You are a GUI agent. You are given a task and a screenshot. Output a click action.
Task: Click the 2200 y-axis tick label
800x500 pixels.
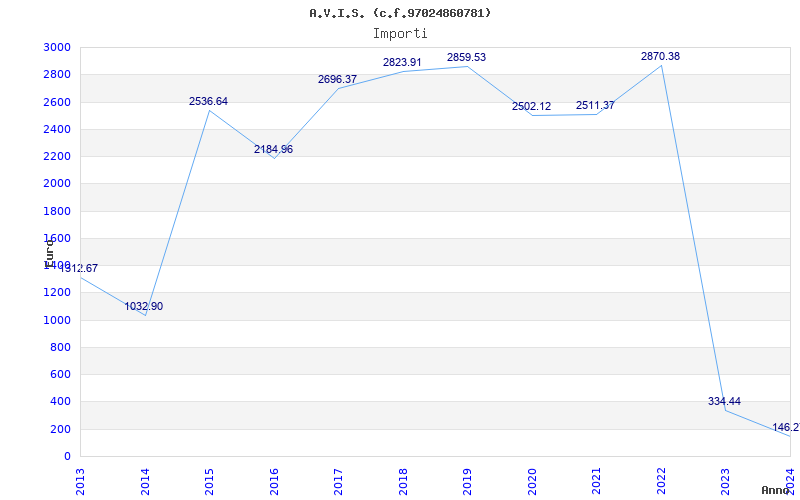[57, 156]
